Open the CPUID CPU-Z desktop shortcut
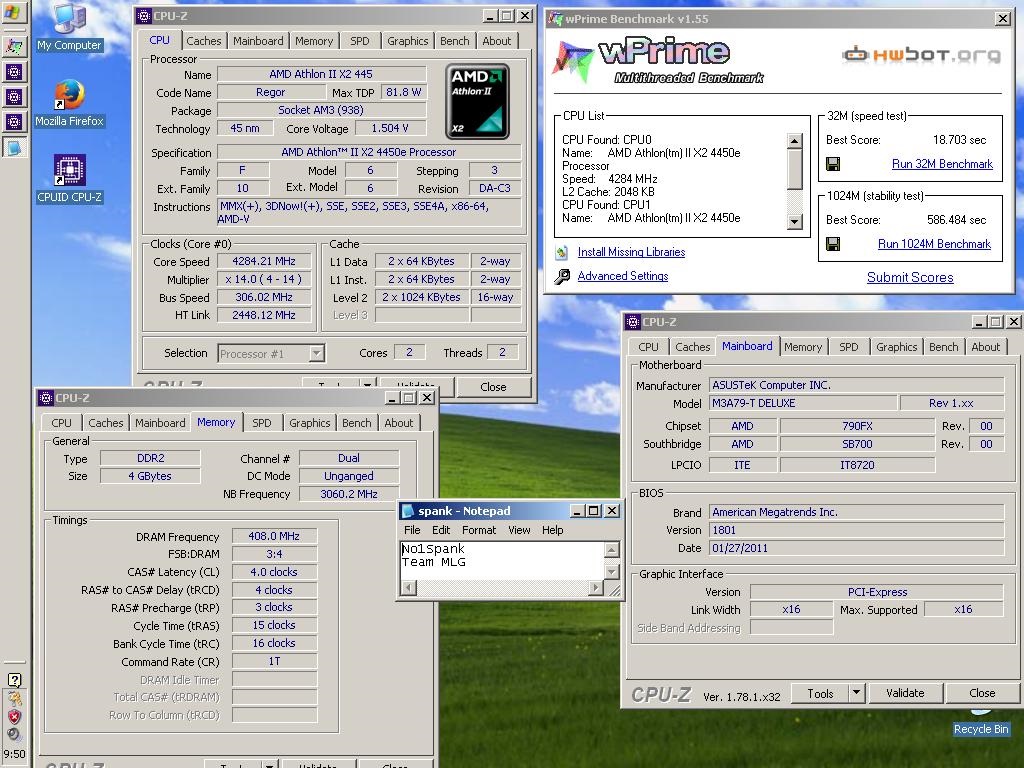Image resolution: width=1024 pixels, height=768 pixels. point(69,179)
